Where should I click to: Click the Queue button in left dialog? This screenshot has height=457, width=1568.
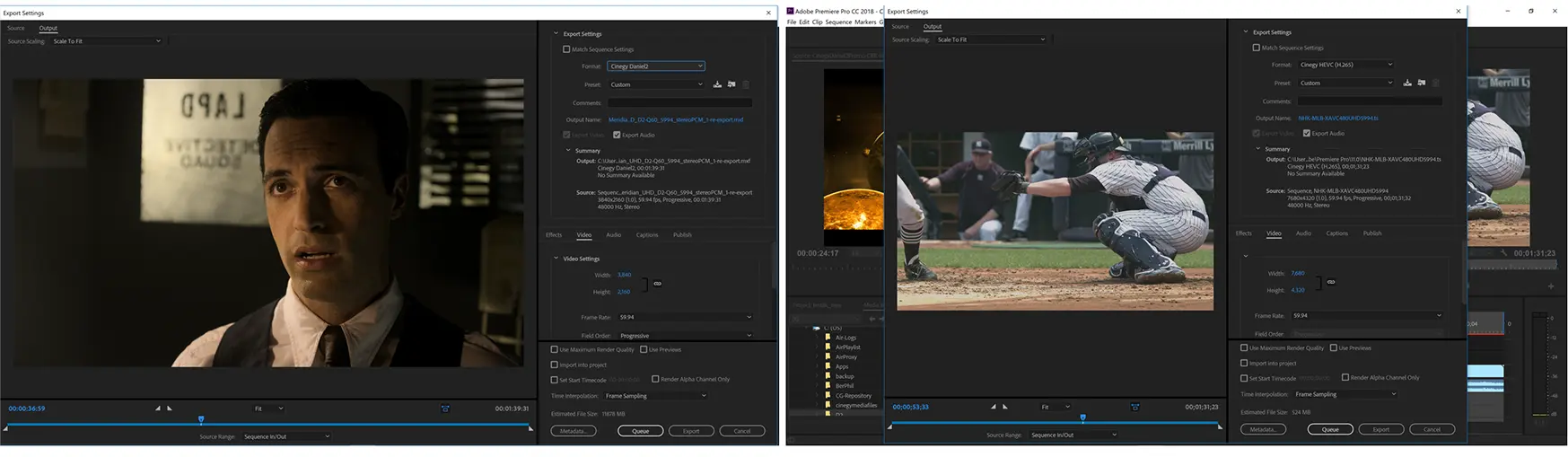coord(640,431)
